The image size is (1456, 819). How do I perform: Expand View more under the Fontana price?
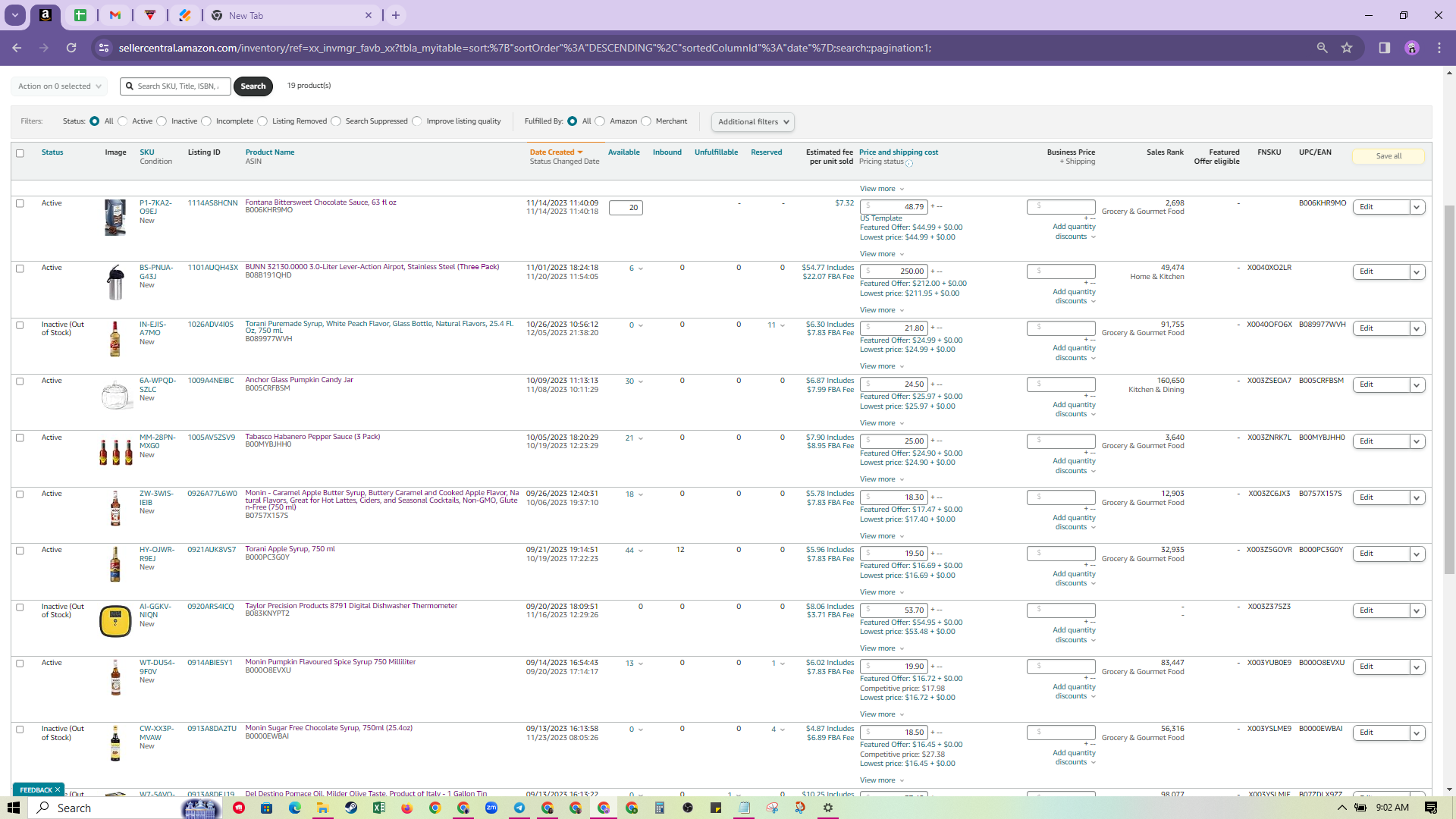[x=882, y=254]
